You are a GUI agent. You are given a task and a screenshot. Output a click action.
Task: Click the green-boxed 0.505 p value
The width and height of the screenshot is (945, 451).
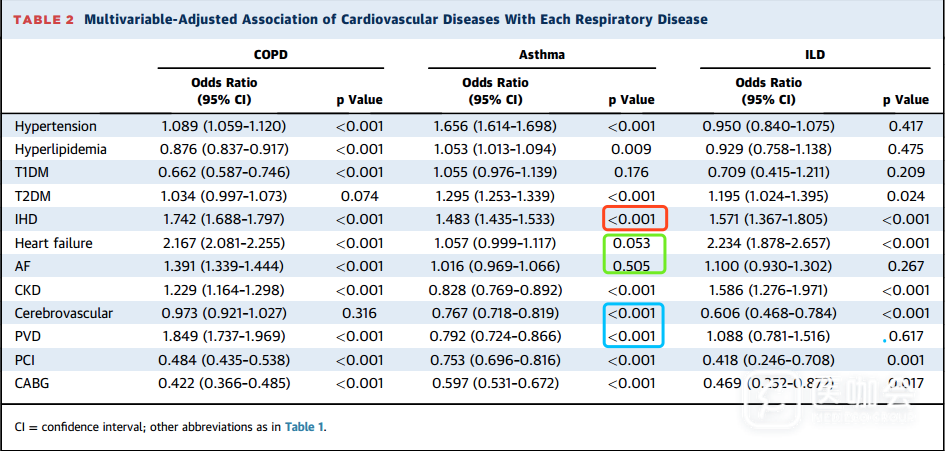pyautogui.click(x=631, y=266)
